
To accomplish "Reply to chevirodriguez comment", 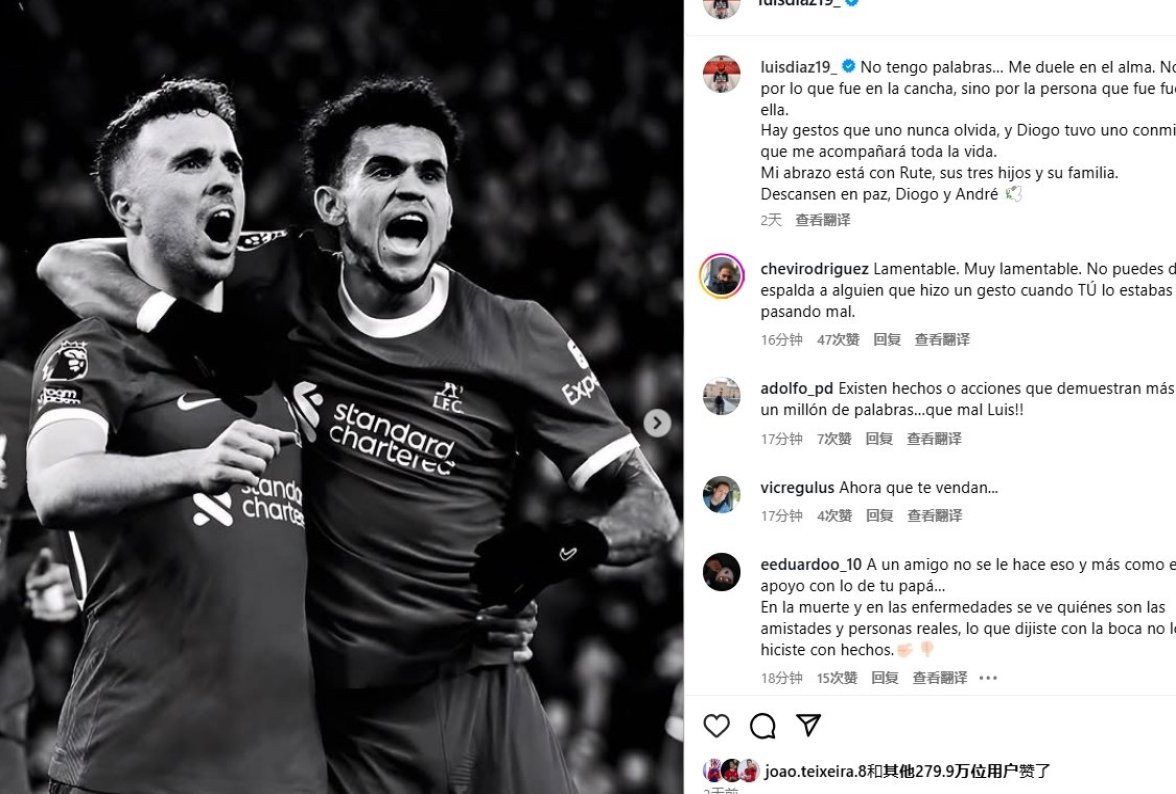I will 886,340.
